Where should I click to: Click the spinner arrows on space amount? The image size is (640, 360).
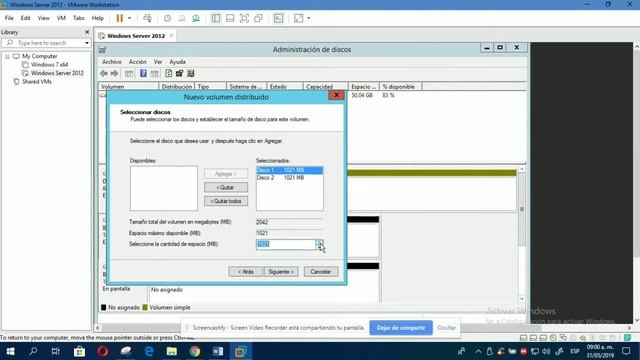click(x=319, y=244)
